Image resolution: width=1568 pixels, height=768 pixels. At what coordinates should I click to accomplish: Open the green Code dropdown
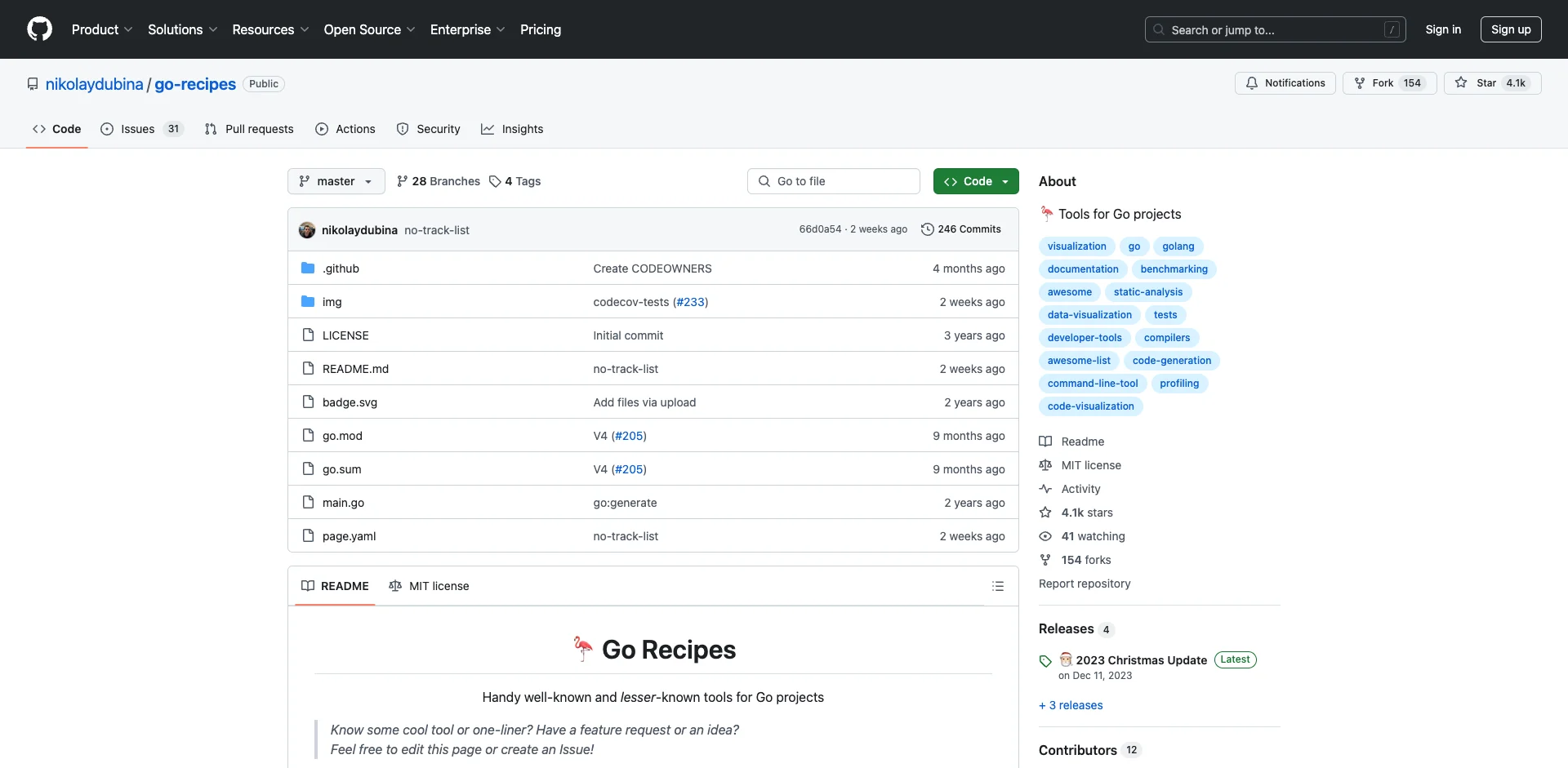tap(976, 181)
